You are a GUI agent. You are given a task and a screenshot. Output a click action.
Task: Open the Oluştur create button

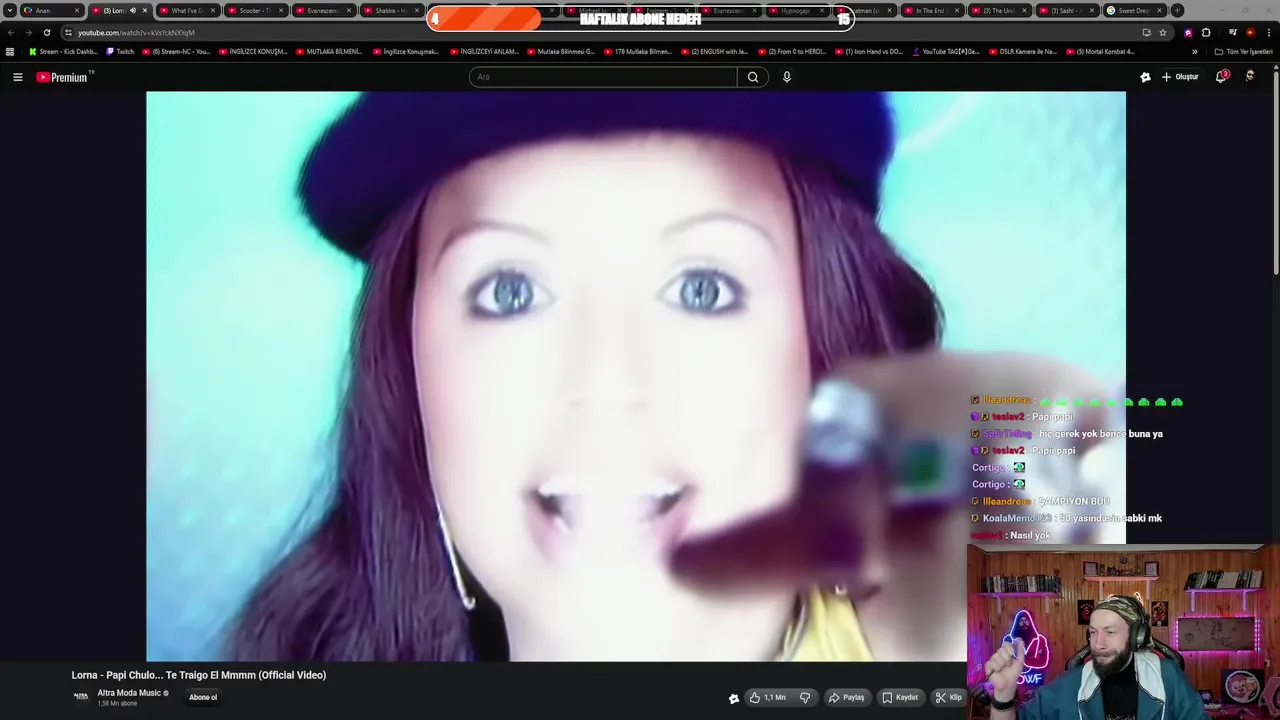[x=1180, y=77]
